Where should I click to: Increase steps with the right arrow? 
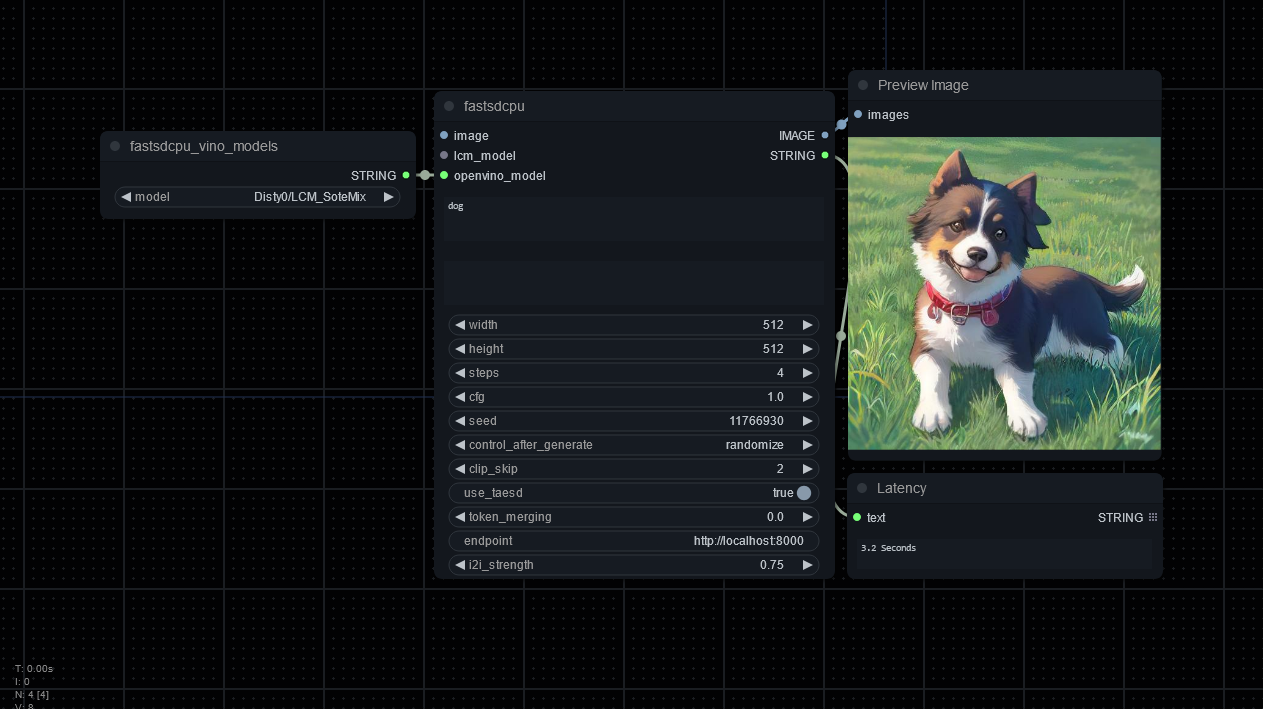coord(808,373)
